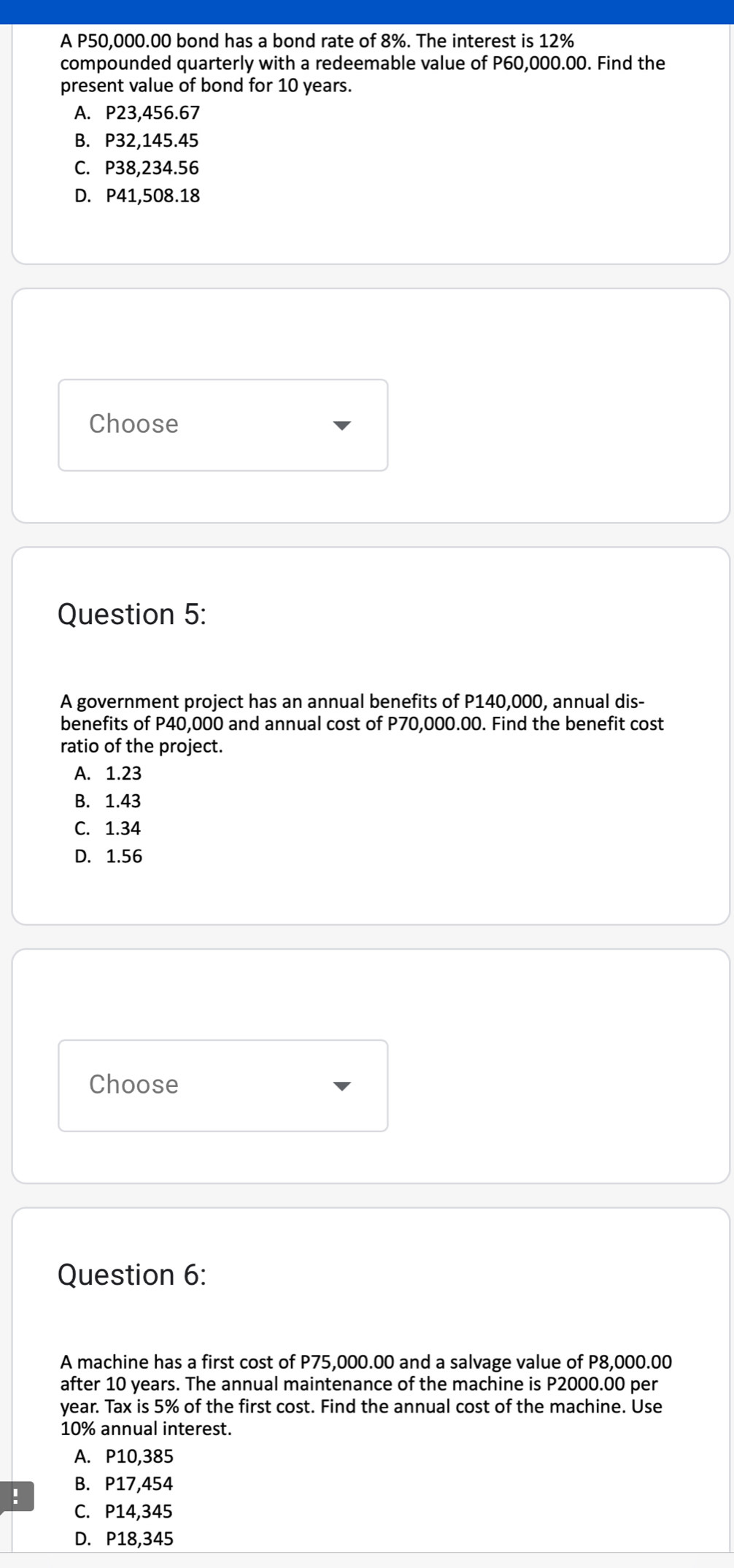Click the P50,000.00 bond problem text

click(x=363, y=63)
